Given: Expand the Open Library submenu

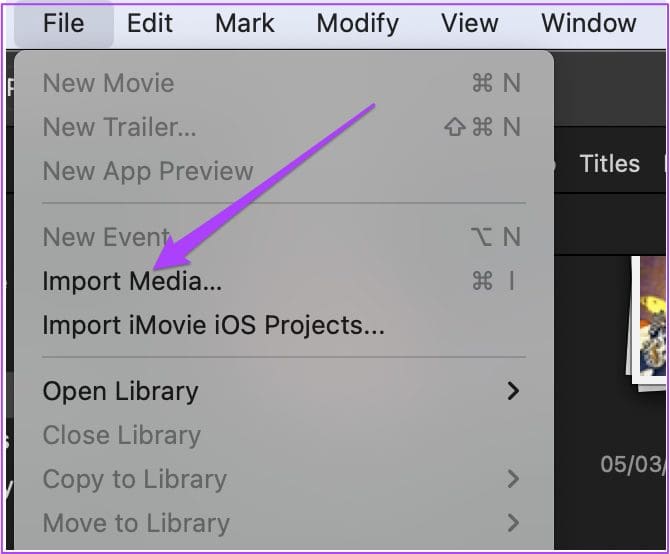Looking at the screenshot, I should (284, 391).
